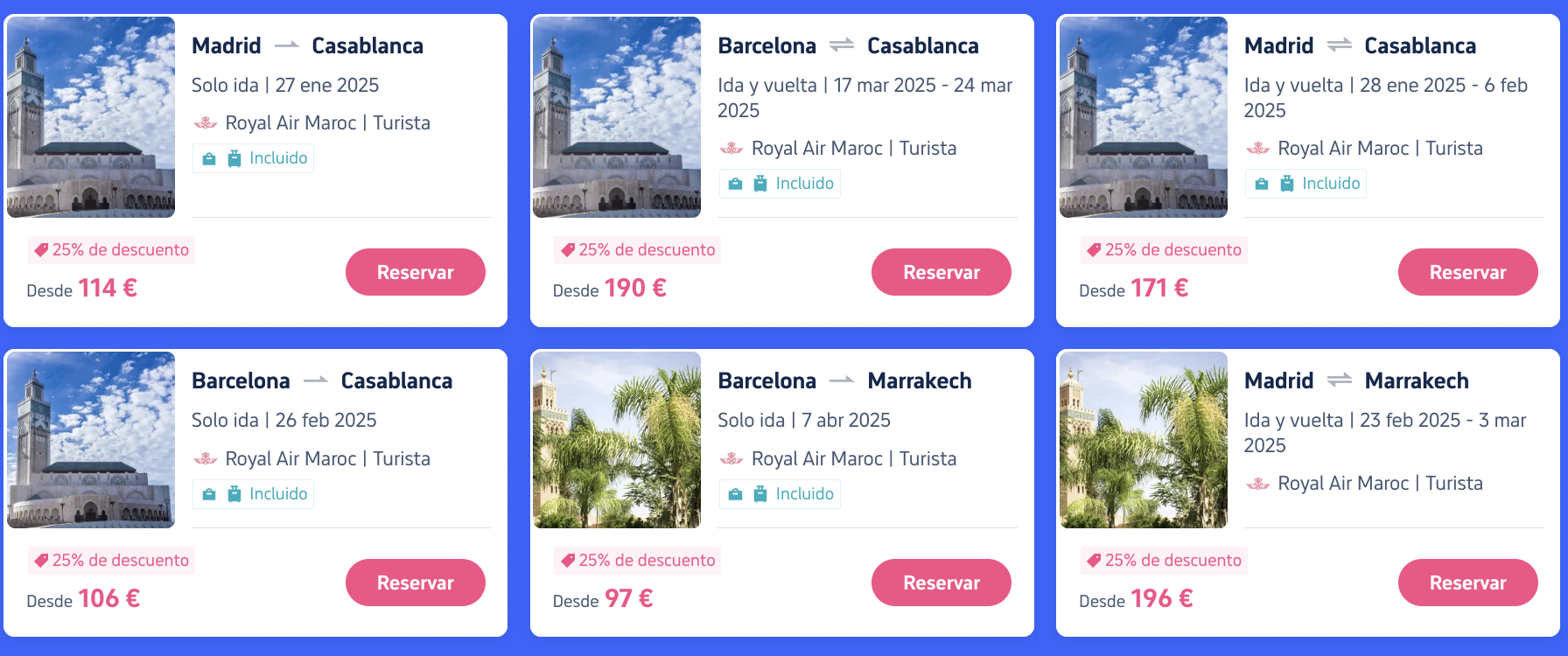Click the 25% de descuento label on the 190 € card
The image size is (1568, 656).
pos(638,250)
